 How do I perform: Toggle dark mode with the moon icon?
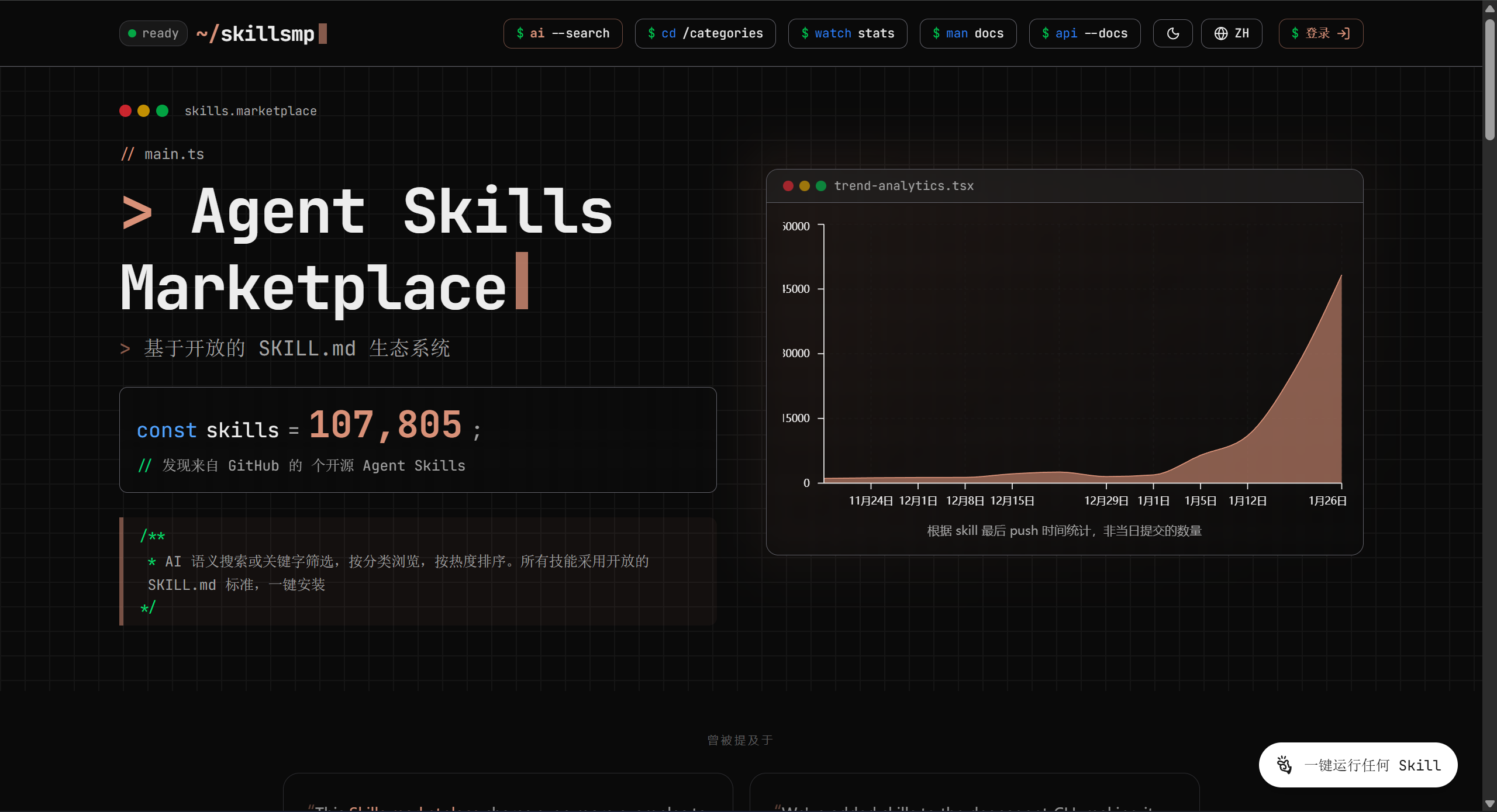point(1172,33)
